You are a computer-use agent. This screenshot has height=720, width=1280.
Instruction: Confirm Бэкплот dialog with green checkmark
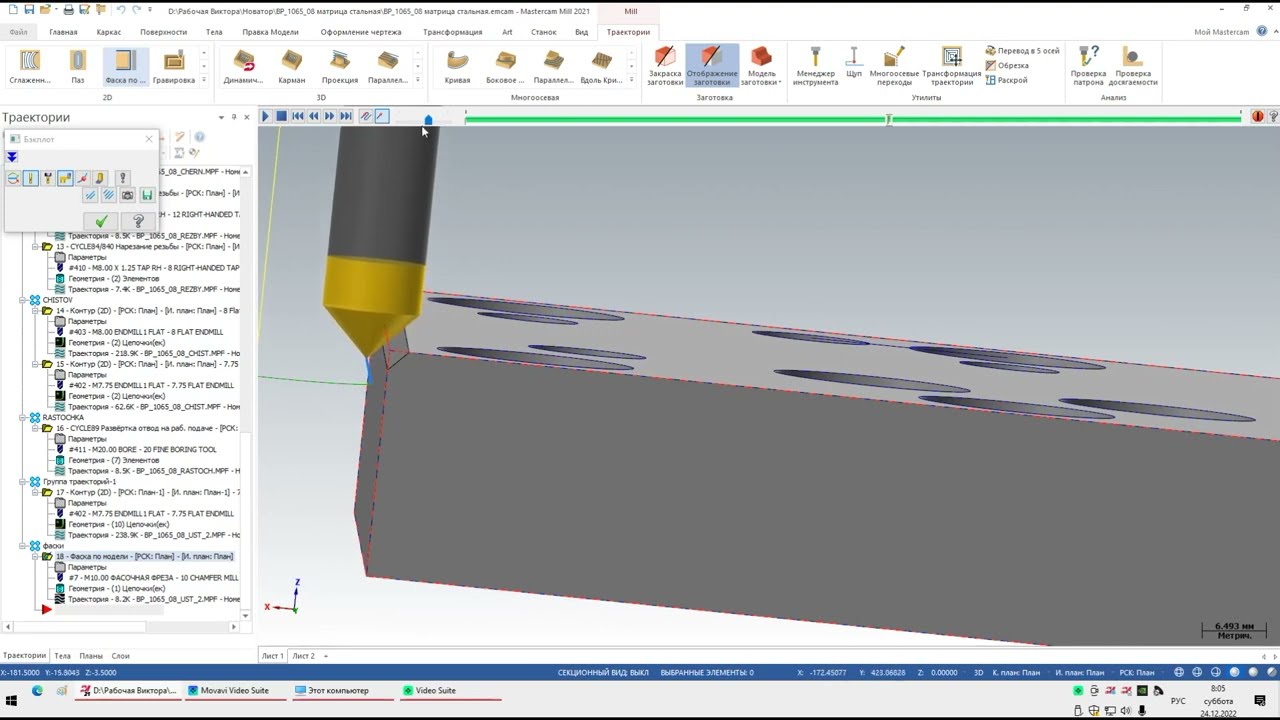tap(101, 221)
